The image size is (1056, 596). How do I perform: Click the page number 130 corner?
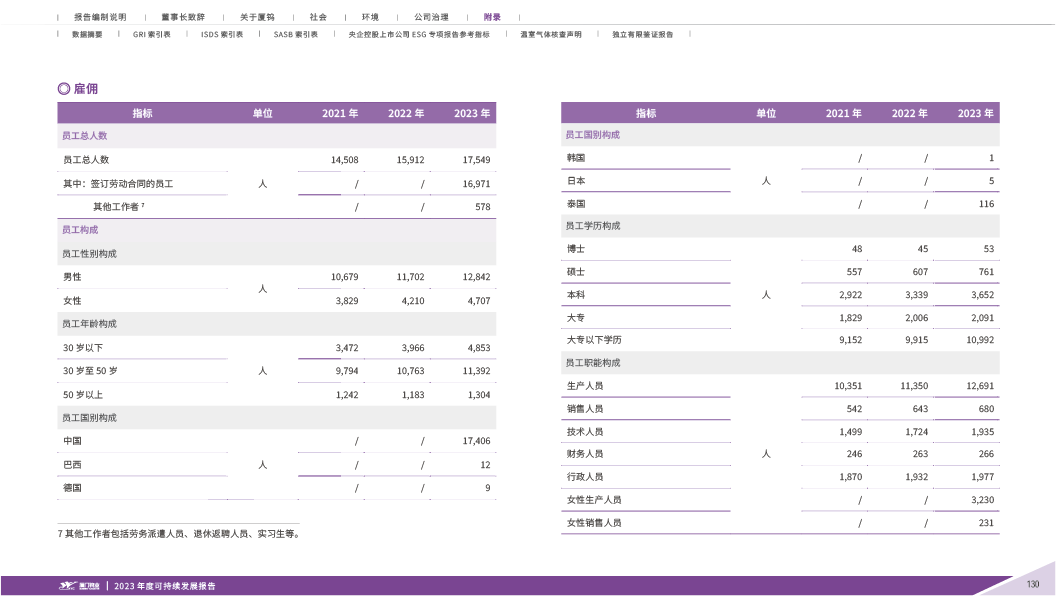tap(1033, 584)
